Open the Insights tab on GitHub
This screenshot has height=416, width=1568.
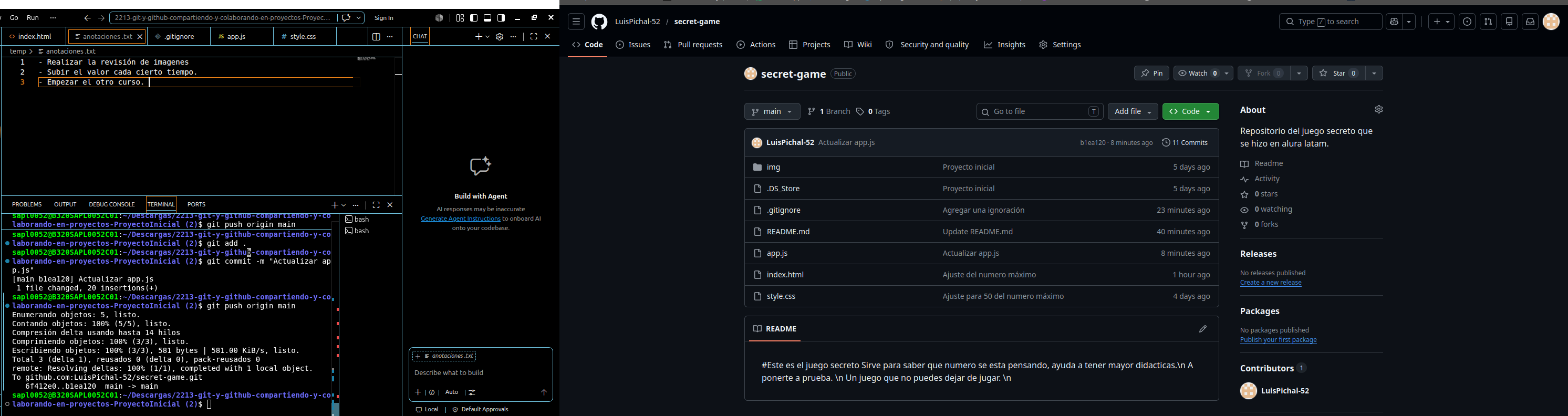click(x=1004, y=45)
